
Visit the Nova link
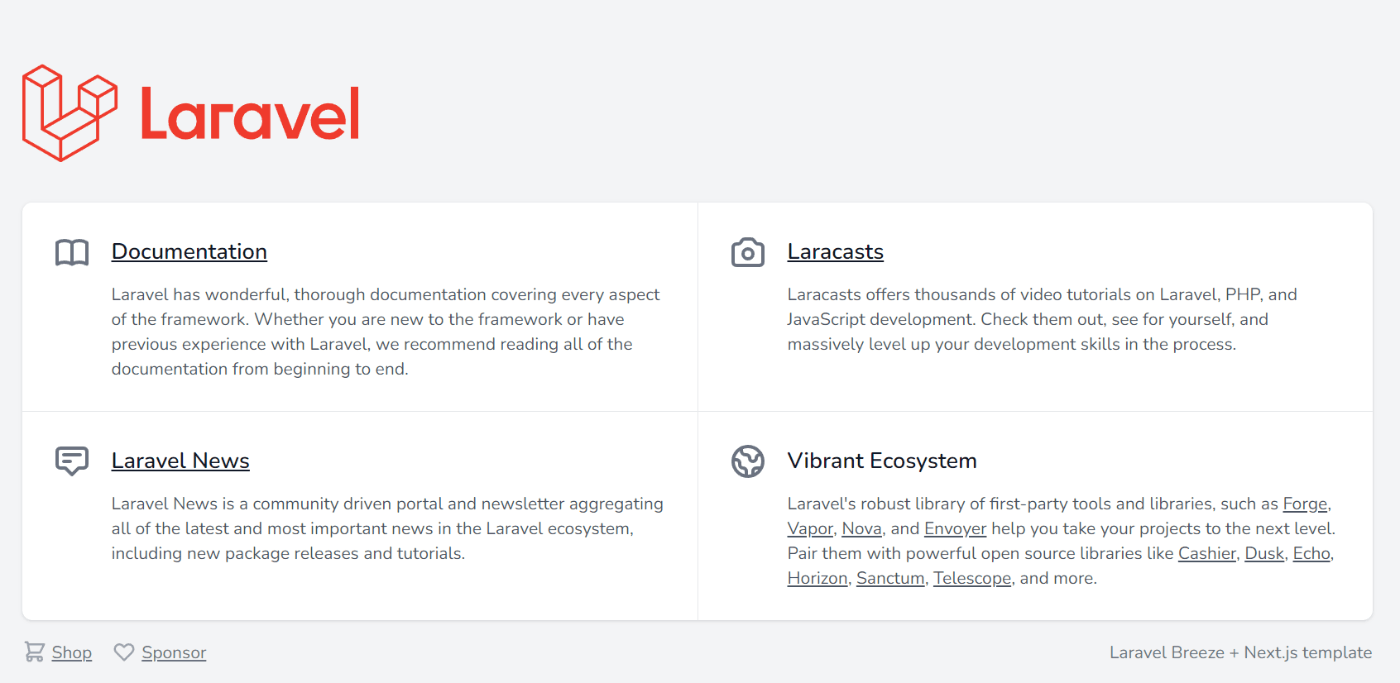click(x=861, y=529)
